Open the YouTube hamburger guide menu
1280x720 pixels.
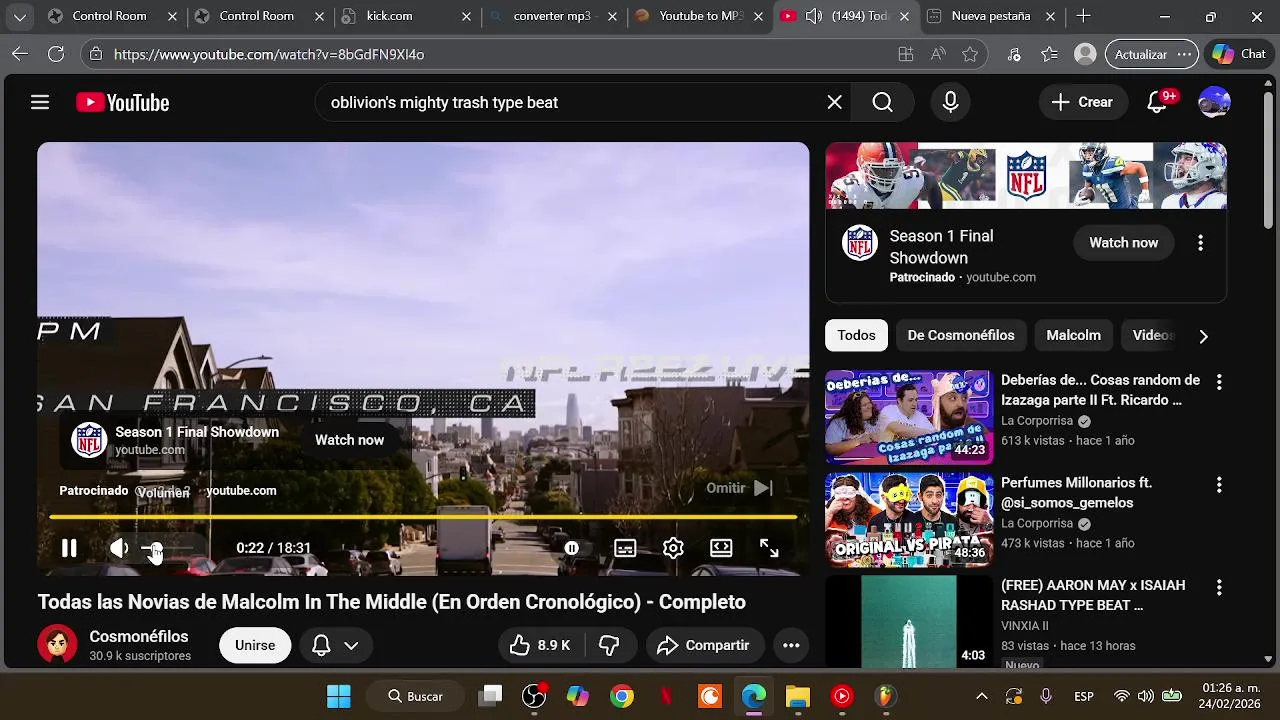[40, 102]
